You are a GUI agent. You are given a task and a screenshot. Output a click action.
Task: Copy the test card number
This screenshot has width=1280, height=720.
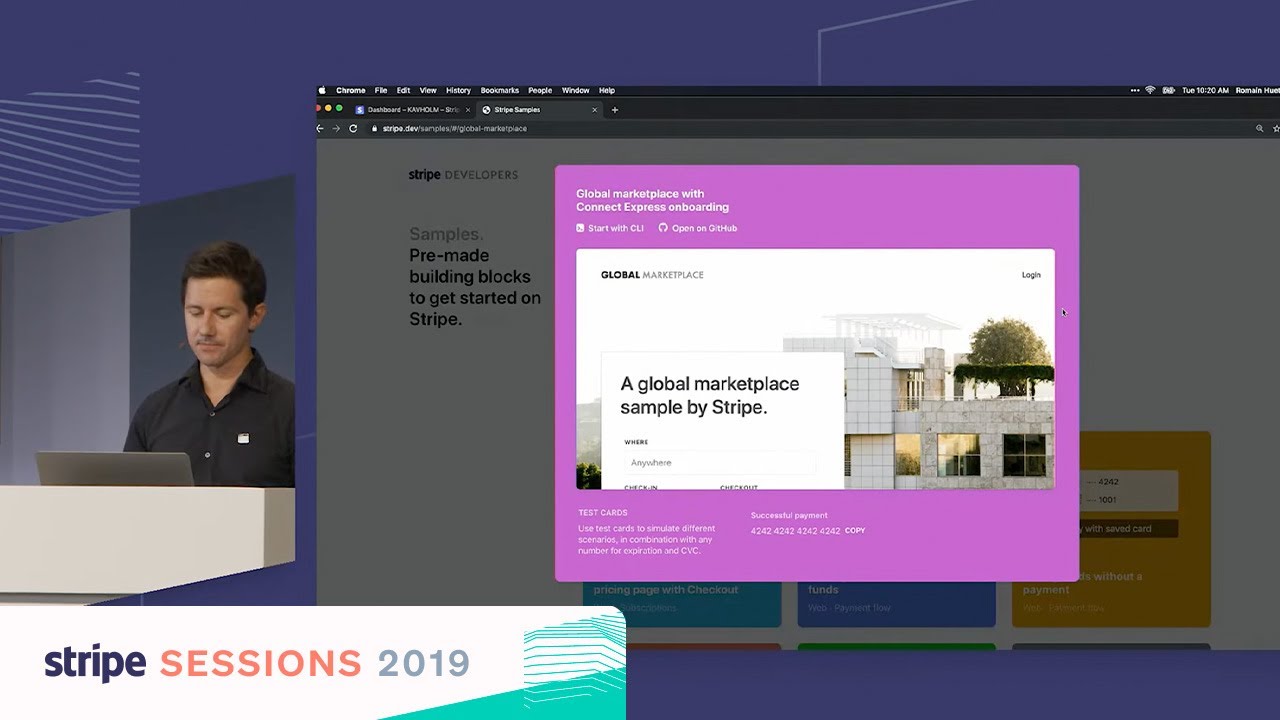click(855, 531)
